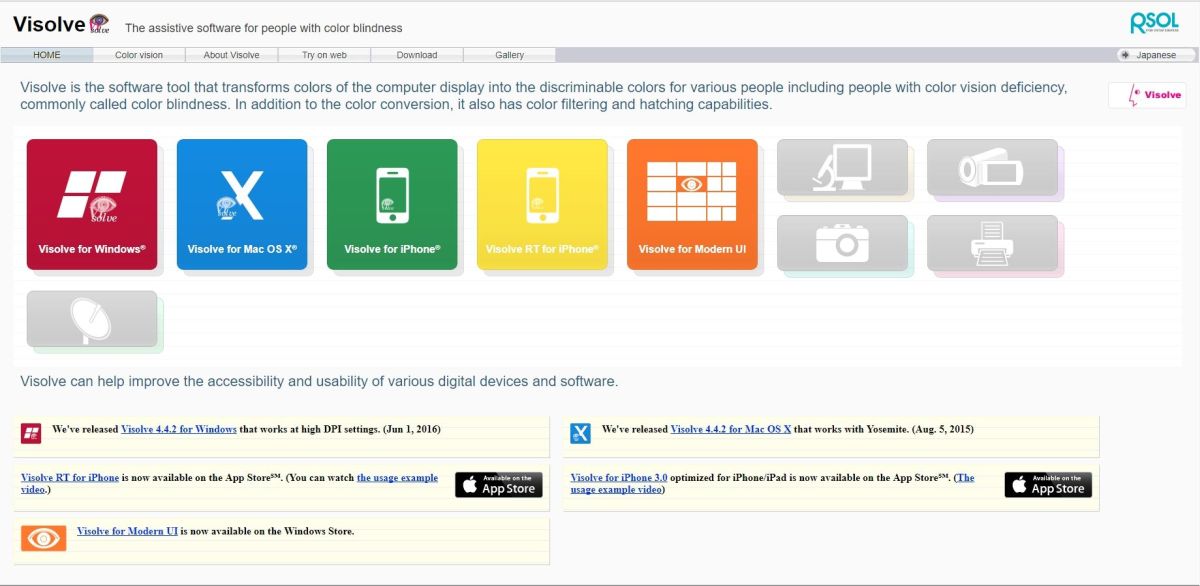Click App Store badge for iPhone 3.0
The image size is (1200, 586).
[1048, 485]
